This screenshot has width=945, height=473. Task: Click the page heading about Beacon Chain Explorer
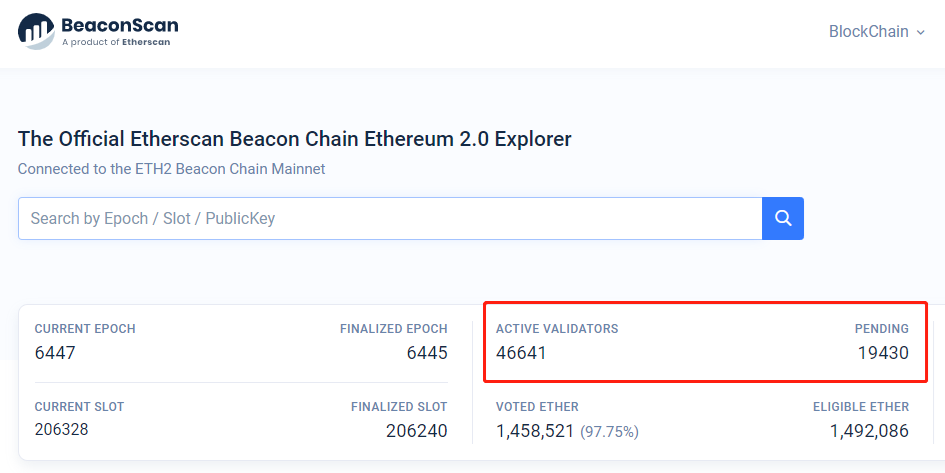coord(295,139)
